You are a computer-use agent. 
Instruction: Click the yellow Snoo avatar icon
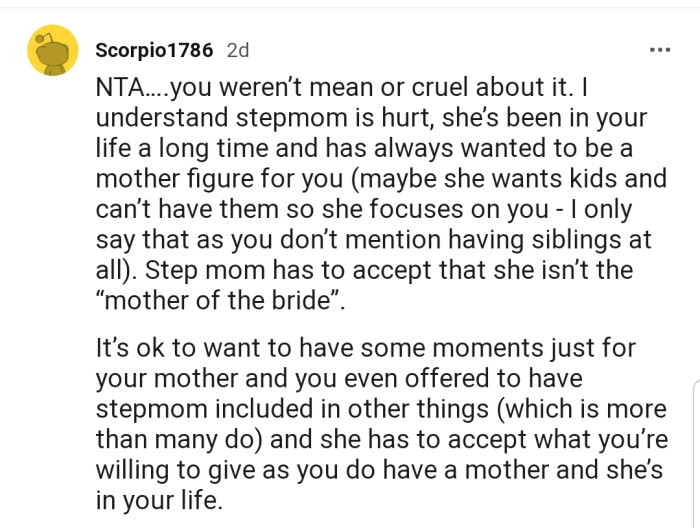click(x=50, y=50)
